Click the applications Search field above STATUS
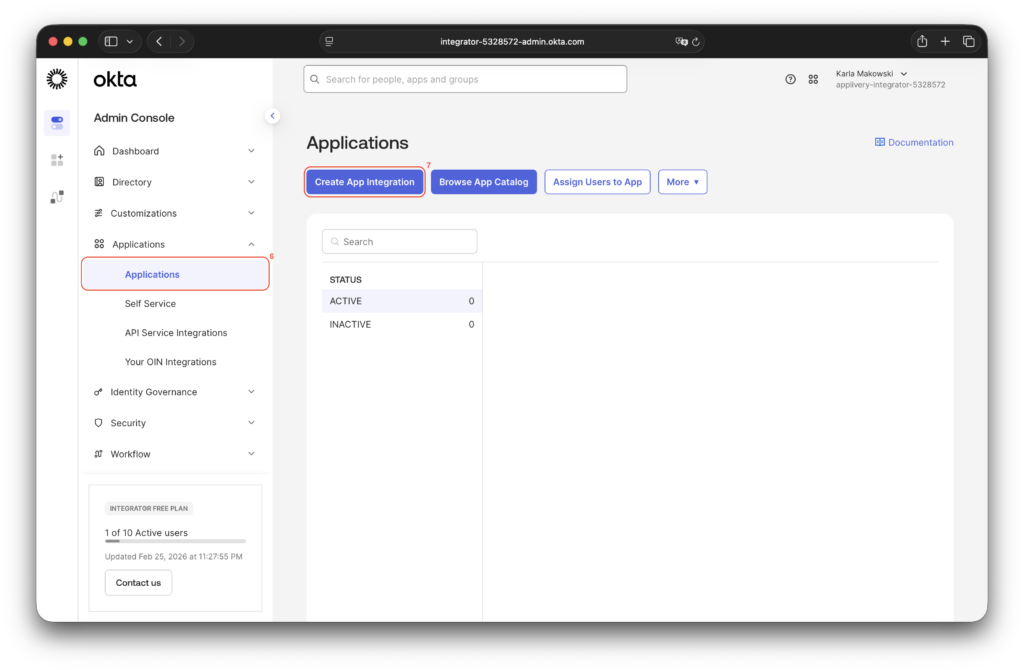 pyautogui.click(x=400, y=241)
